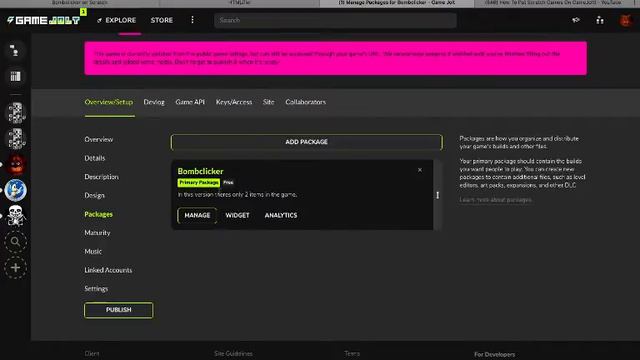Open the Linked Accounts section
This screenshot has height=360, width=640.
click(108, 270)
